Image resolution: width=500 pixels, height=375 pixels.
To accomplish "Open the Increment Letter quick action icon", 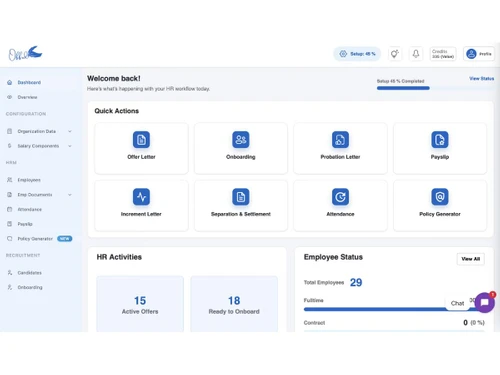I will (x=141, y=197).
